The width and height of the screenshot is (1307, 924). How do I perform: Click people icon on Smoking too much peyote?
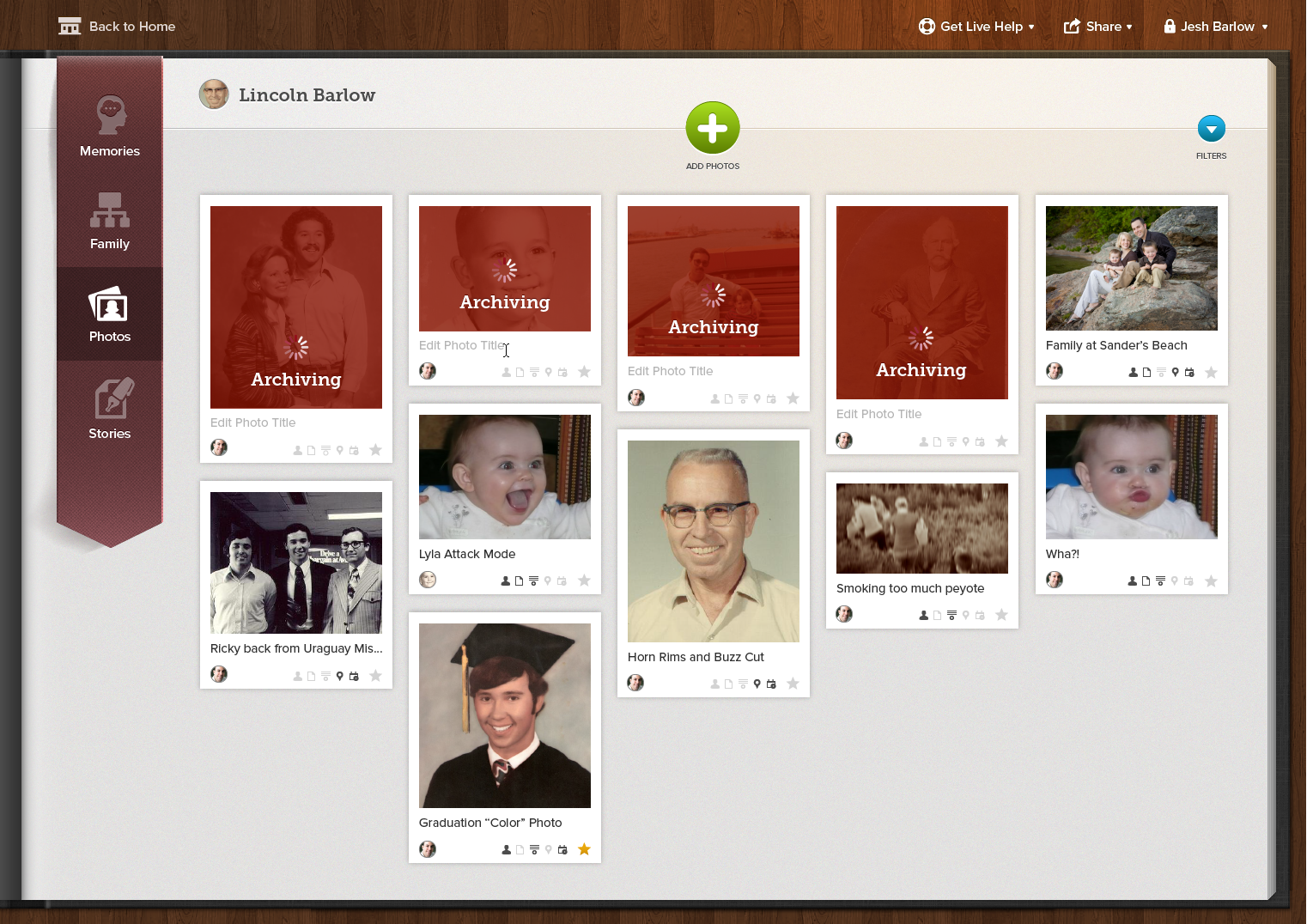coord(923,616)
